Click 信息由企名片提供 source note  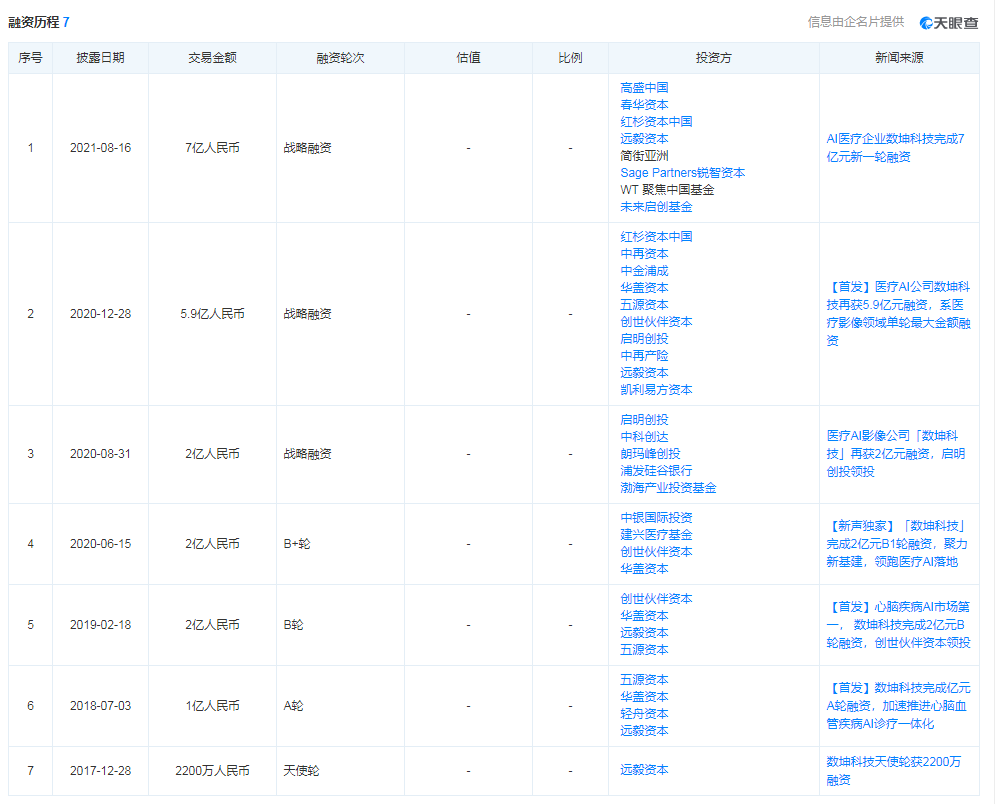[855, 22]
